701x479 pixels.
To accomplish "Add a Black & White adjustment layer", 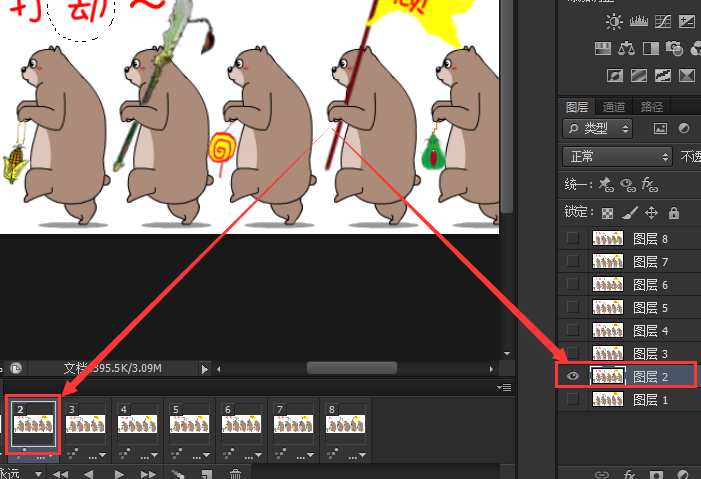I will pos(650,48).
